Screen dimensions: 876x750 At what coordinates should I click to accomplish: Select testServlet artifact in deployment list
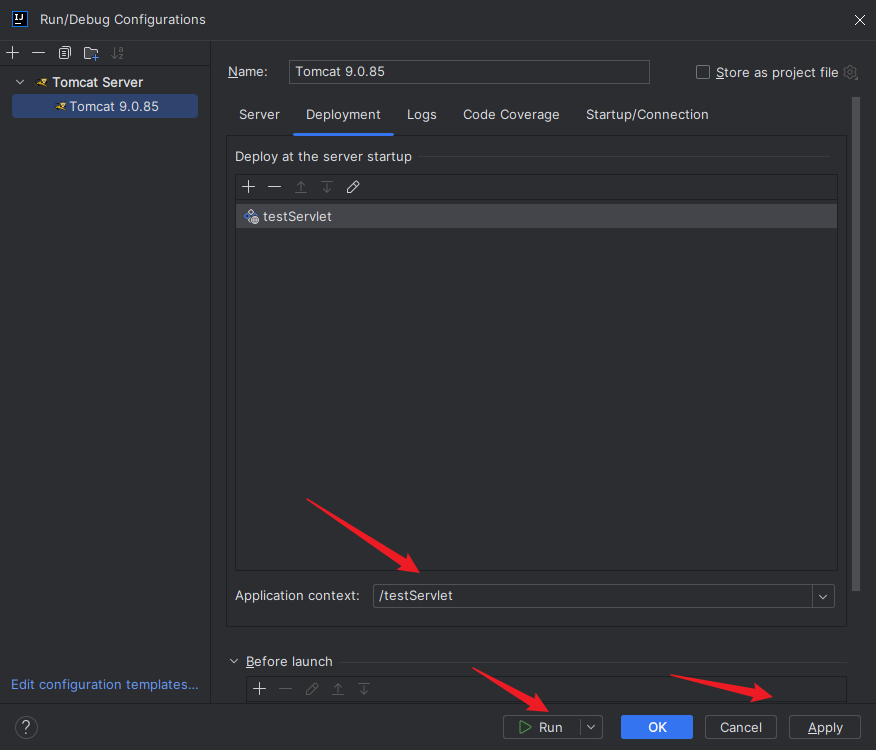coord(536,216)
